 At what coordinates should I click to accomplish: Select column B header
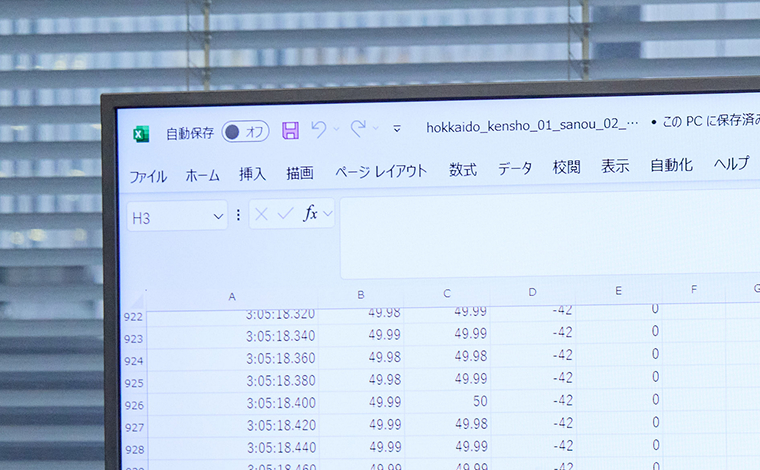coord(360,295)
